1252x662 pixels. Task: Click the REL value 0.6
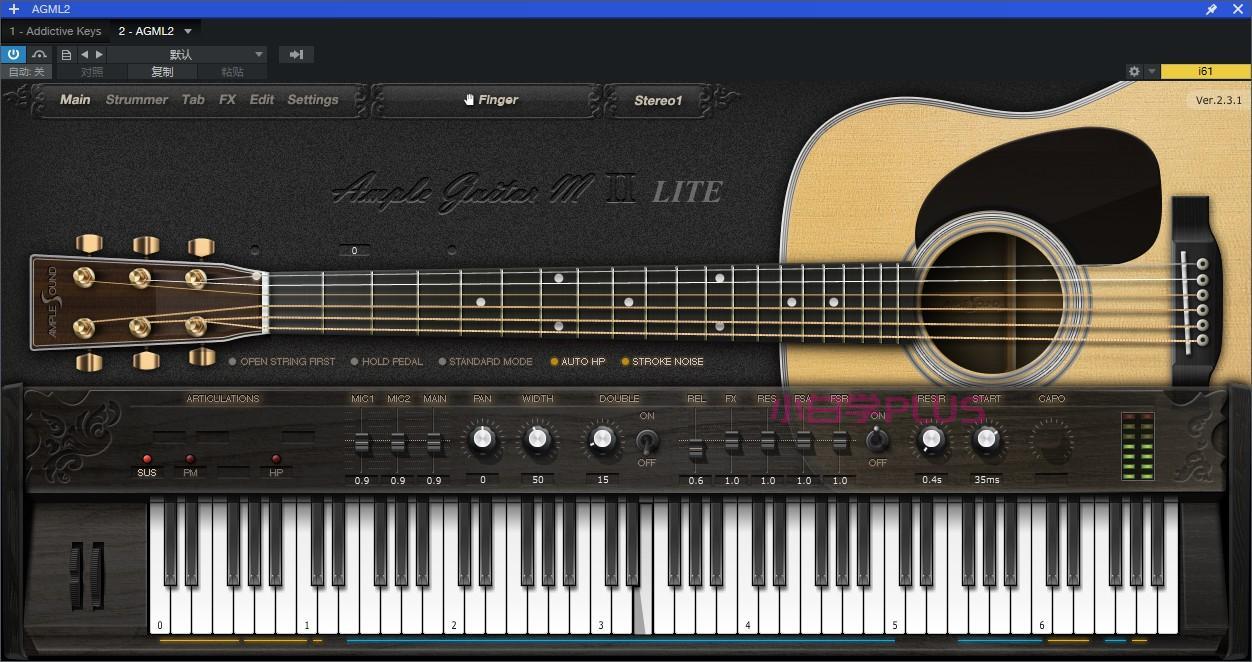[696, 481]
